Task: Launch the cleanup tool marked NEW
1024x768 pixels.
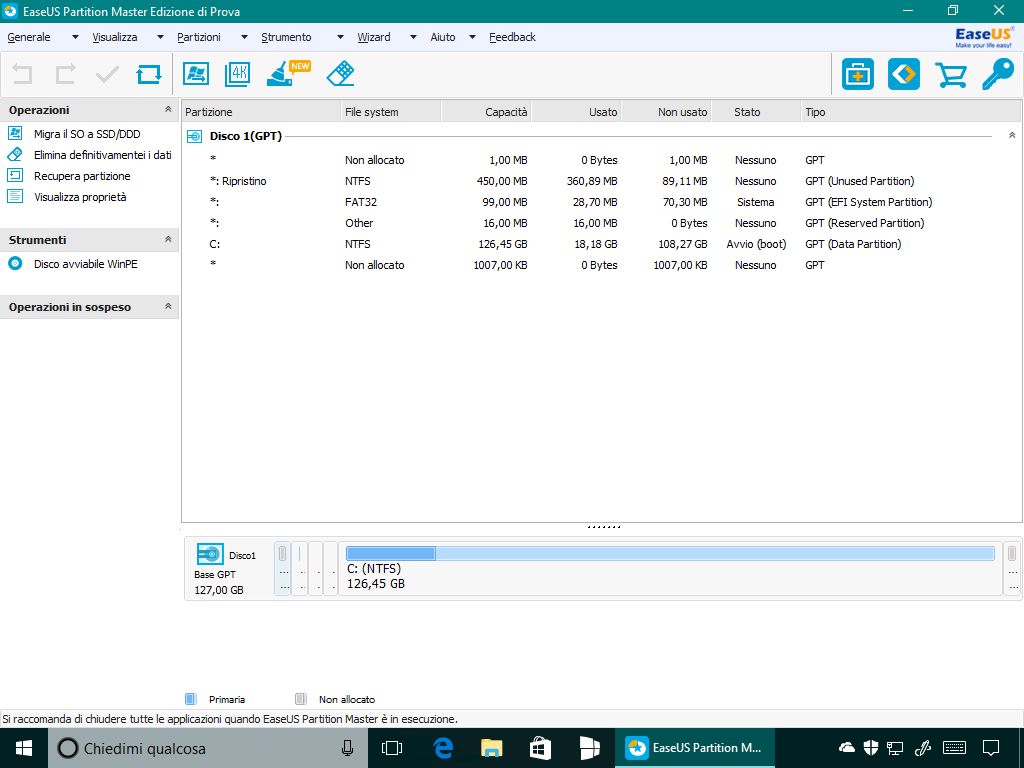Action: click(x=287, y=73)
